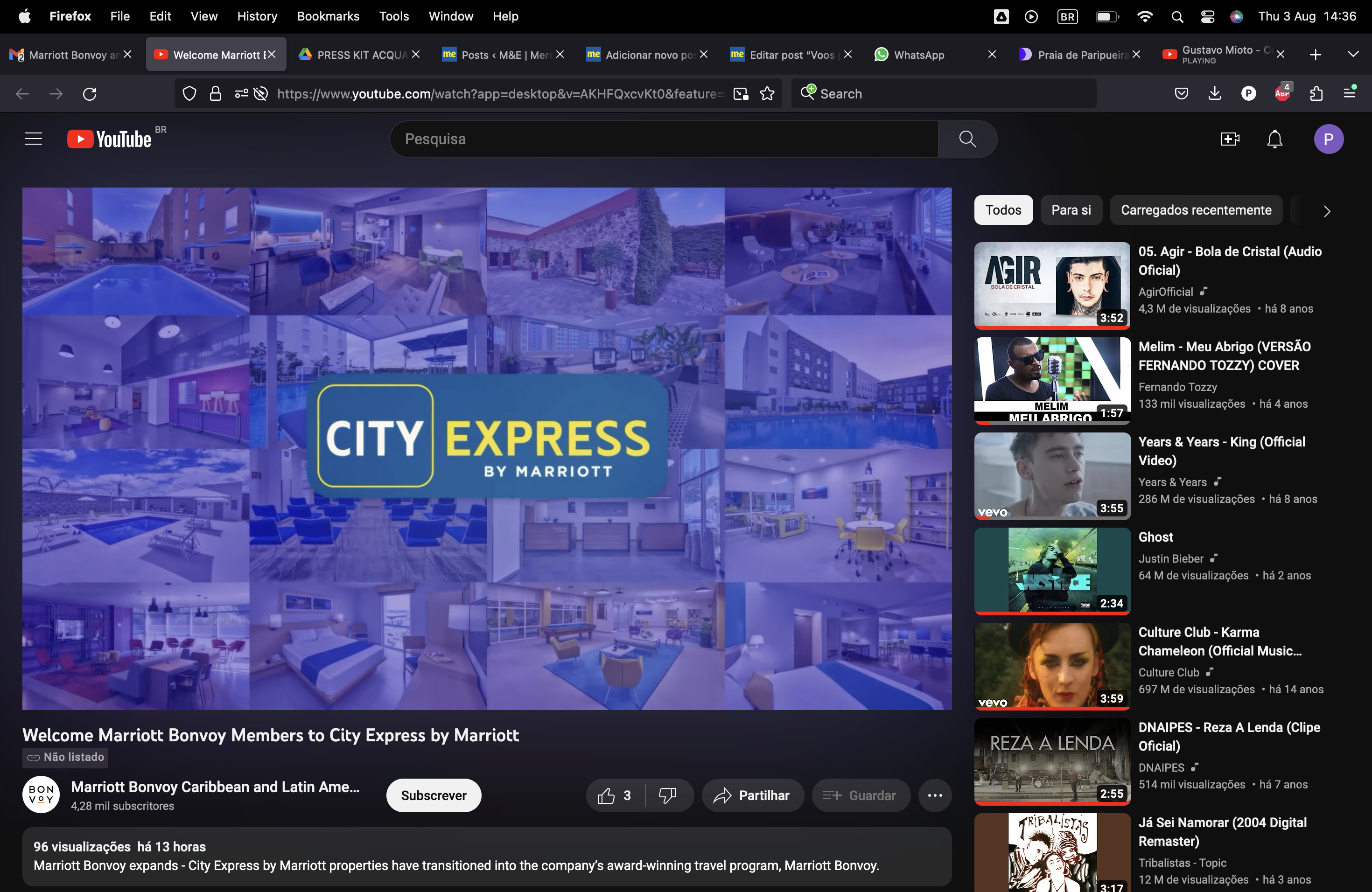Close the Praia de Paripueira tab
Screen dimensions: 1372x892
tap(1136, 54)
